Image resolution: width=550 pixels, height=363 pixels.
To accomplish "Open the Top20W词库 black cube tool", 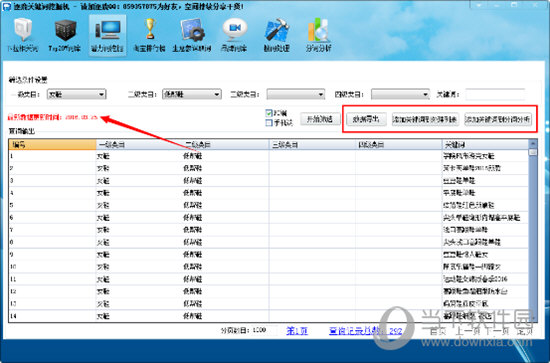I will point(65,35).
